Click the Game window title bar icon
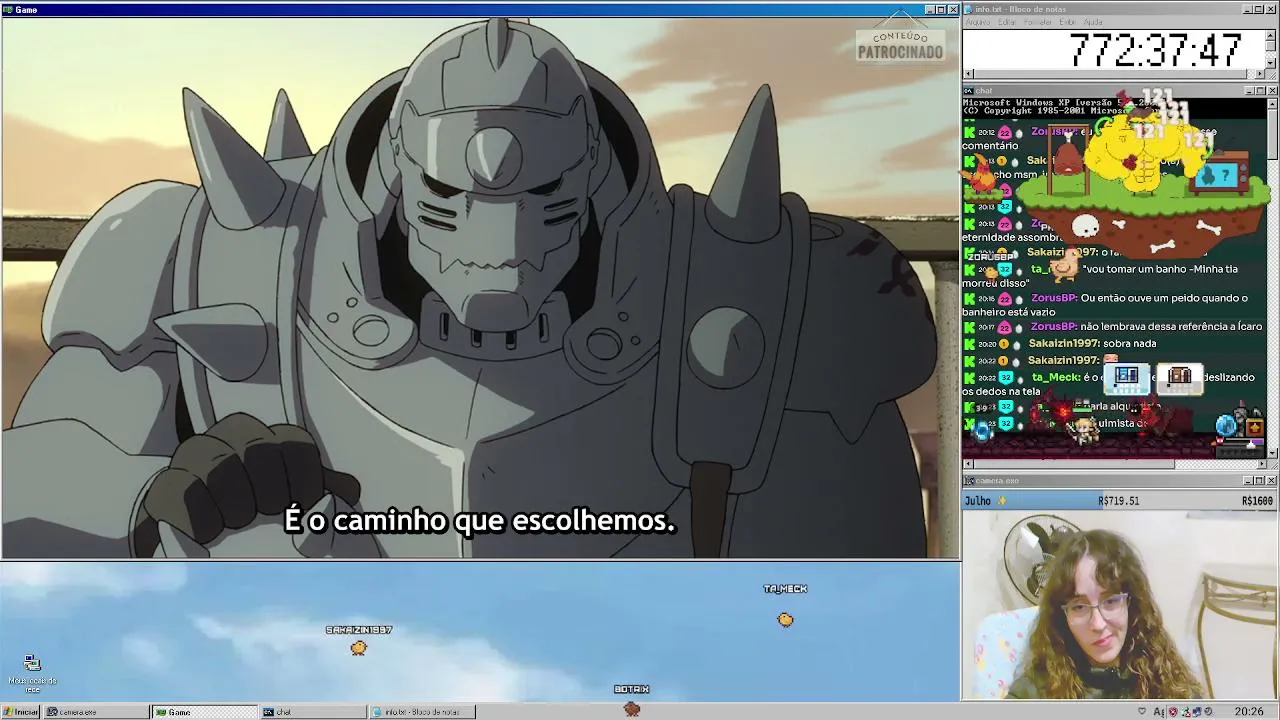This screenshot has width=1280, height=720. 8,9
